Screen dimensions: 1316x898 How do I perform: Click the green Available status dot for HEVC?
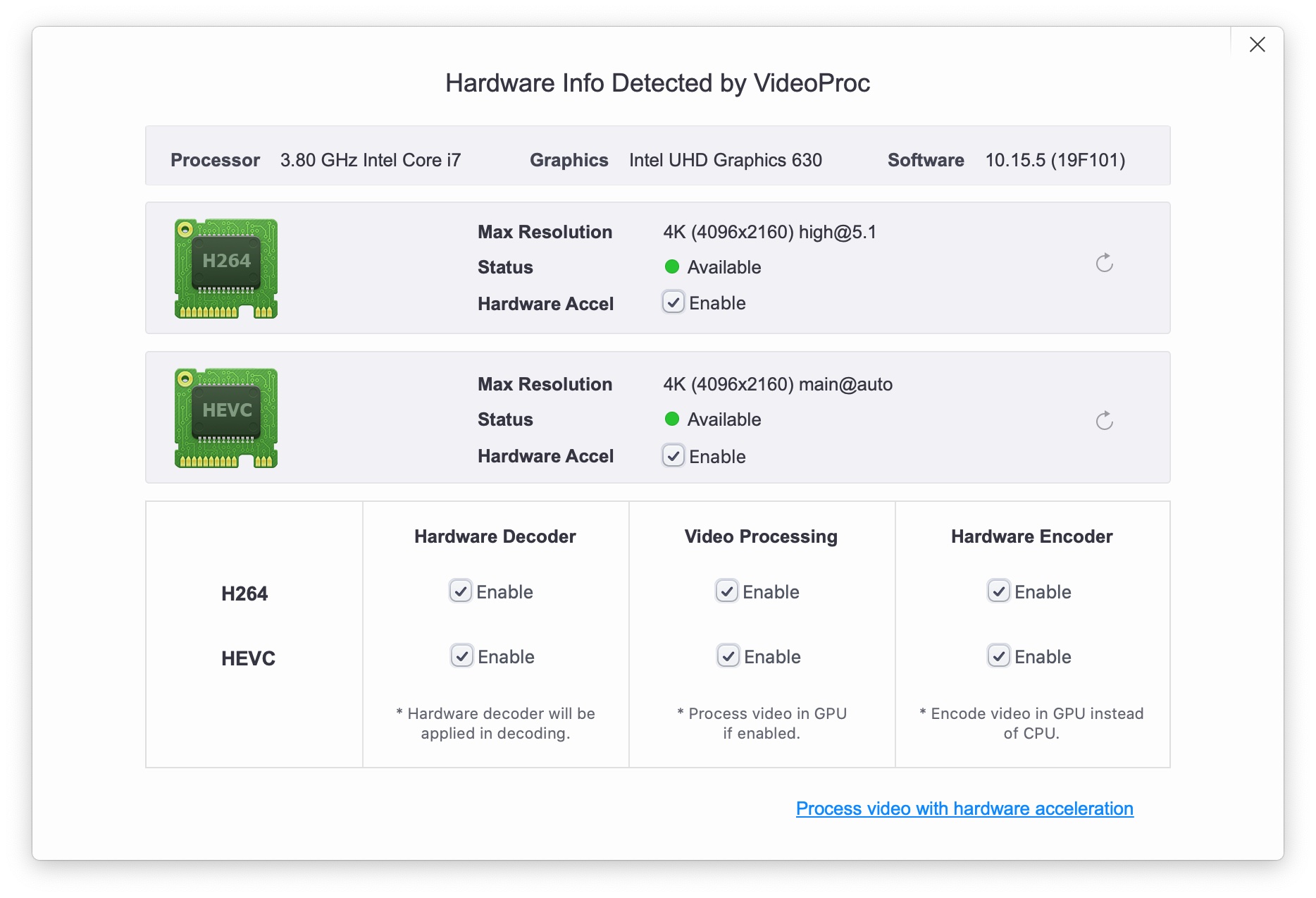click(672, 419)
